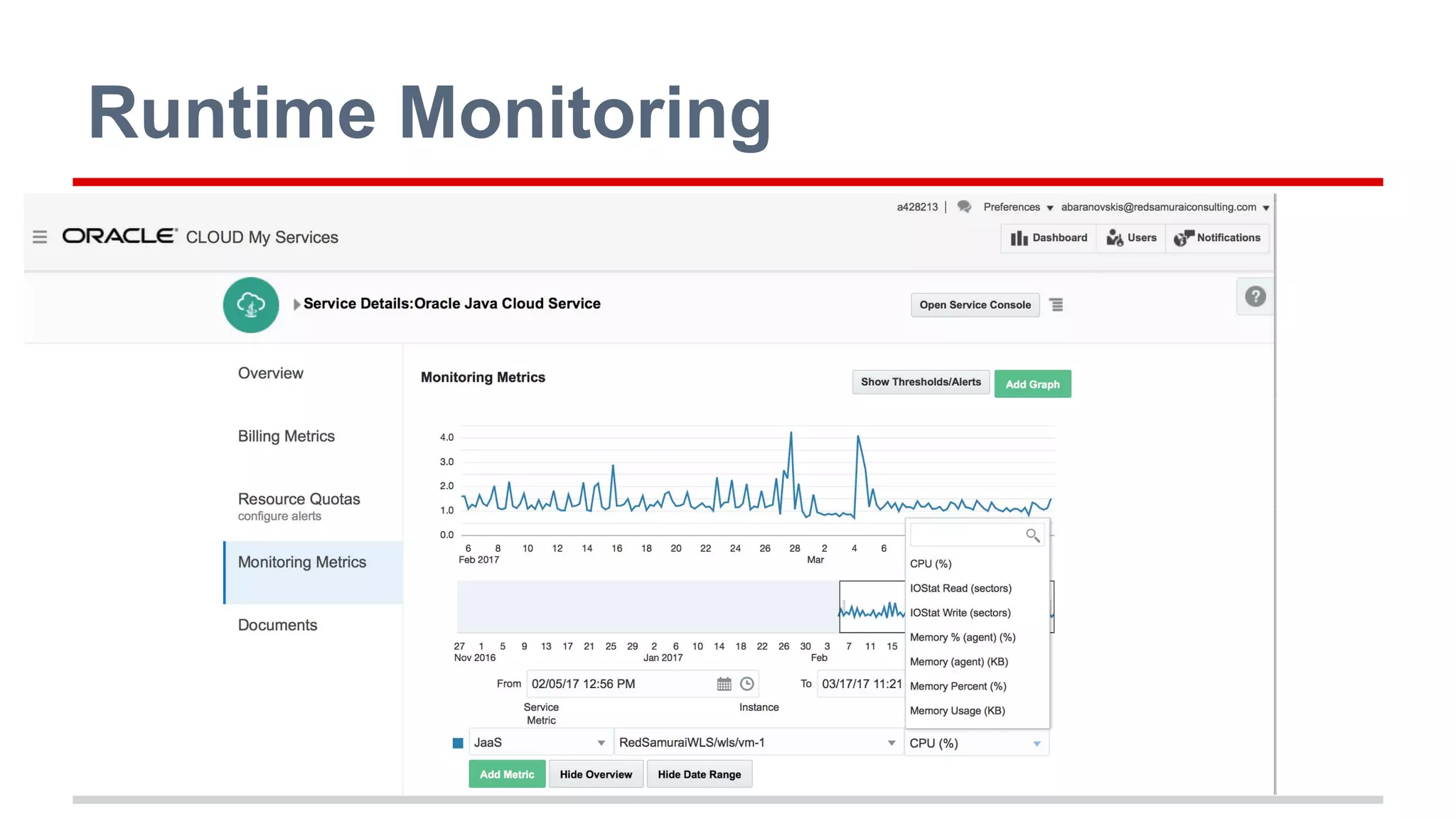Select Monitoring Metrics sidebar item
The image size is (1456, 819).
[x=314, y=572]
